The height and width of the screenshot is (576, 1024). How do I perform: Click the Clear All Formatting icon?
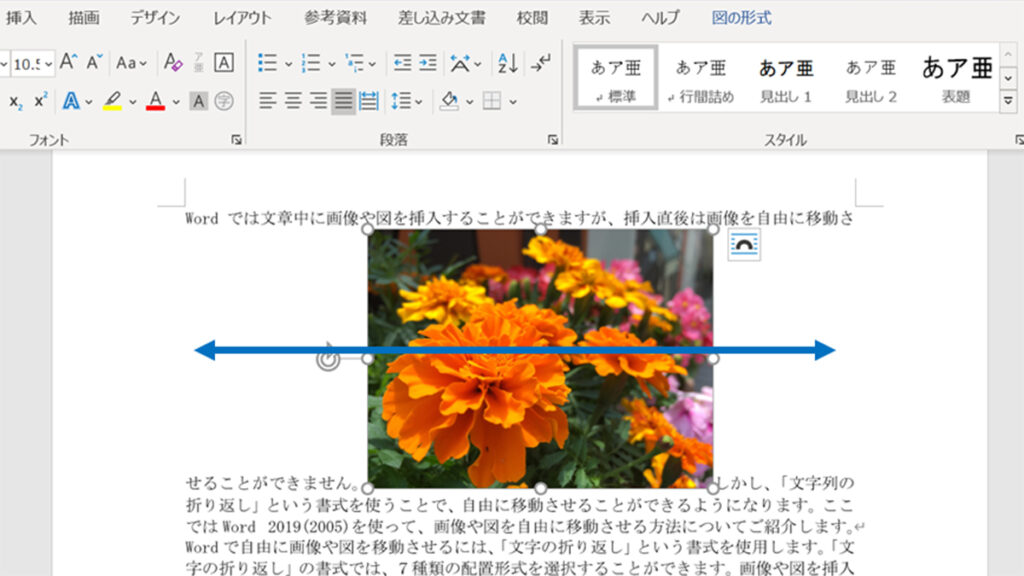(x=173, y=63)
